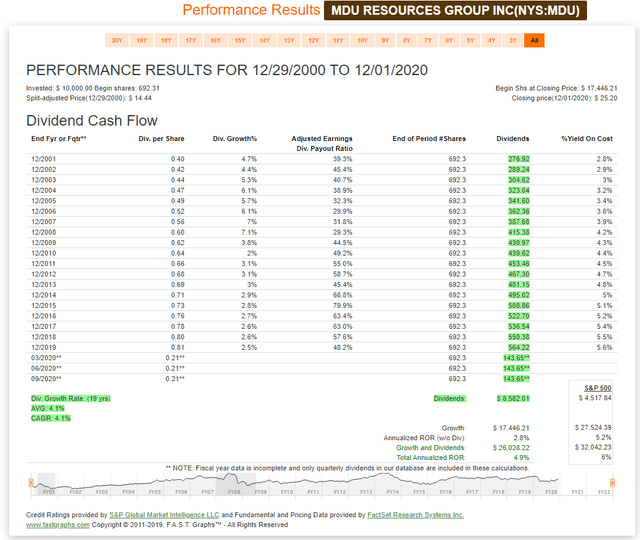Click the Total Annualized ROR label
The image size is (640, 540).
coord(431,458)
